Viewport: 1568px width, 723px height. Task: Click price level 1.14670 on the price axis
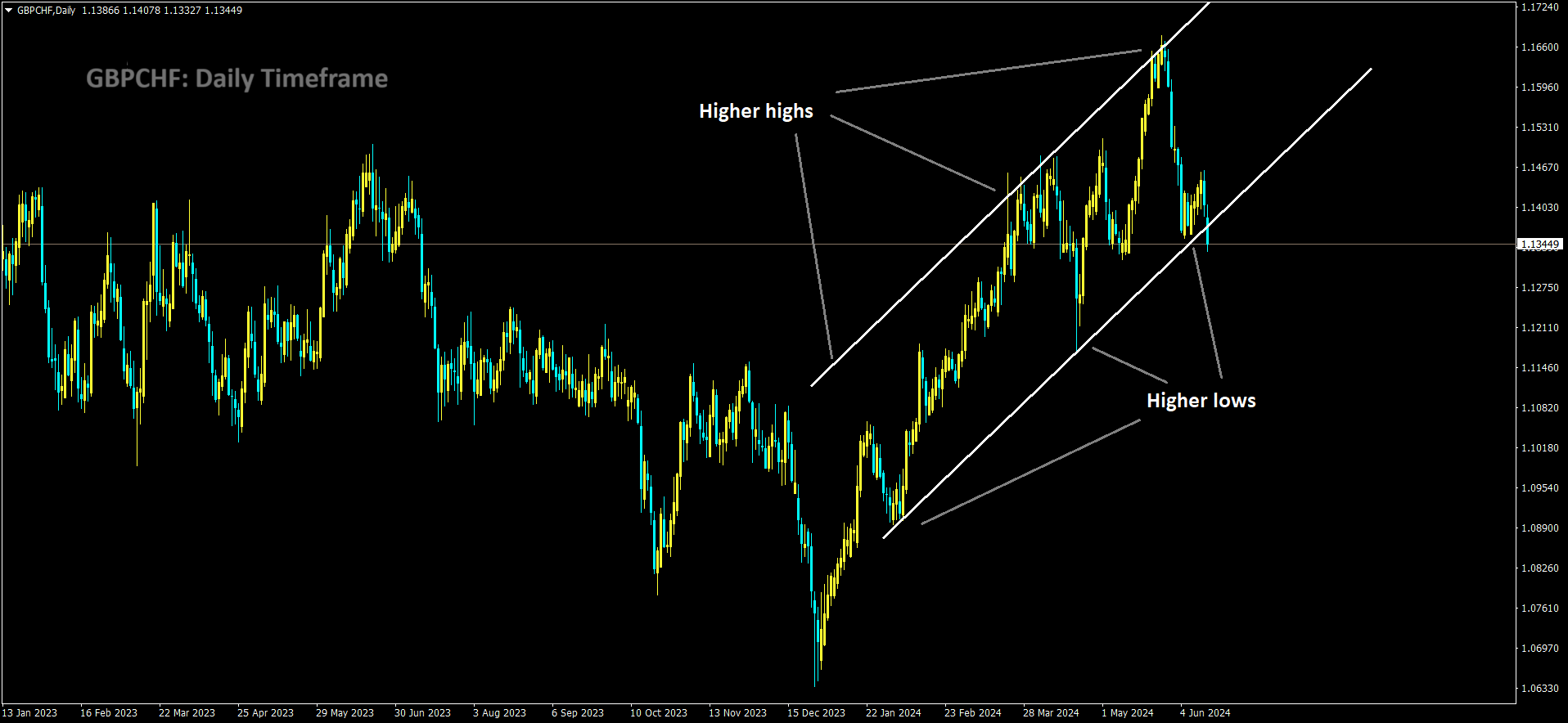[1539, 168]
